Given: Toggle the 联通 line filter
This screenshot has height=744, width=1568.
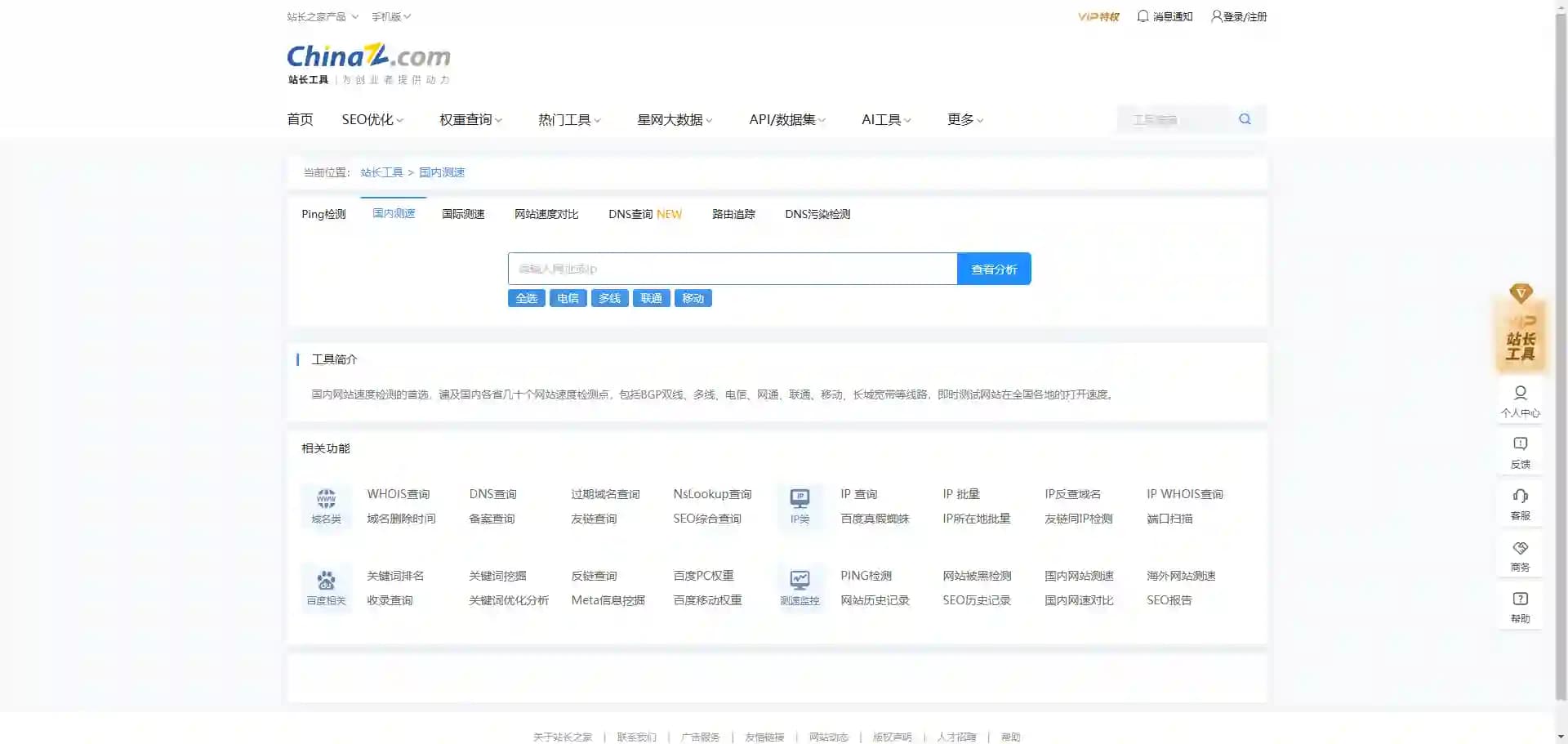Looking at the screenshot, I should 652,298.
